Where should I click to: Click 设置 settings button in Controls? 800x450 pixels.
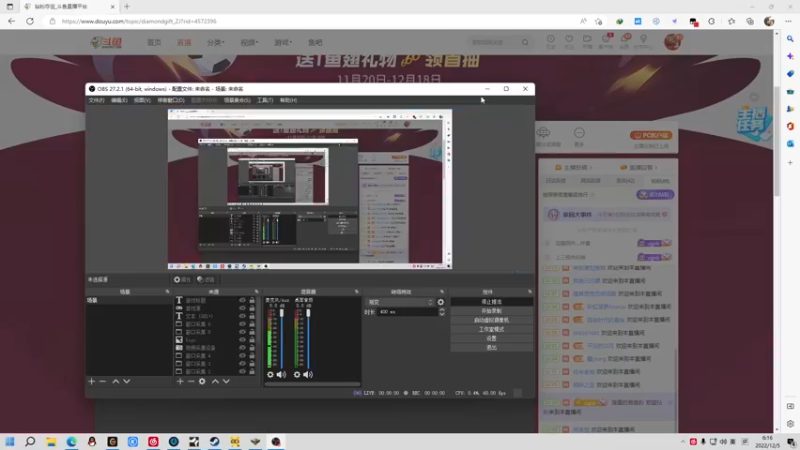tap(492, 339)
